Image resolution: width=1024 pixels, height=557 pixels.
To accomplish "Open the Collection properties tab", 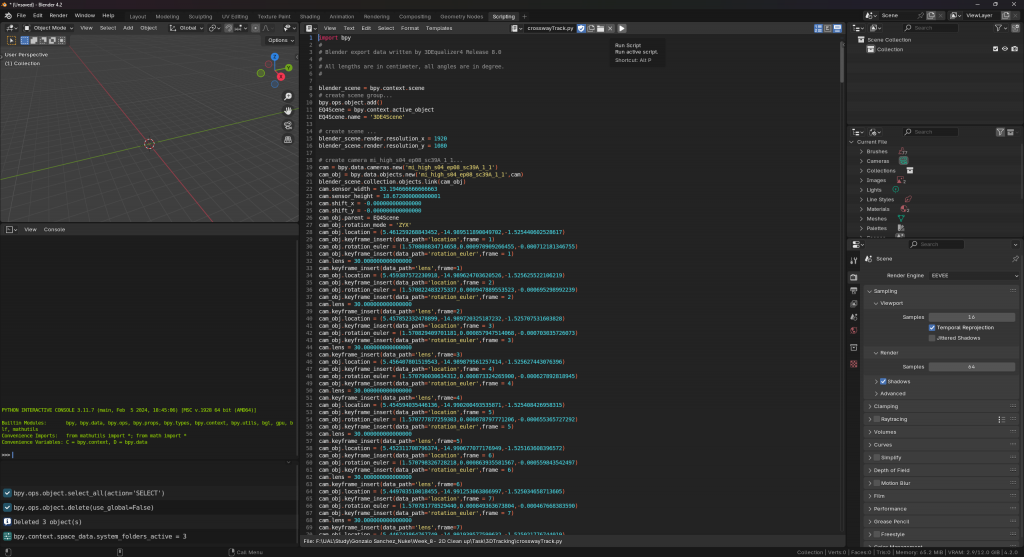I will (854, 347).
